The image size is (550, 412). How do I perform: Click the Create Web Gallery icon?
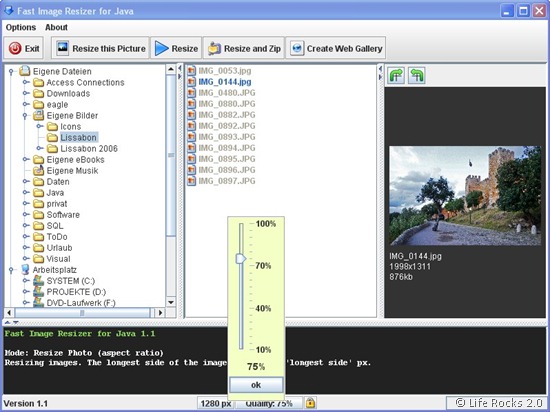tap(297, 48)
